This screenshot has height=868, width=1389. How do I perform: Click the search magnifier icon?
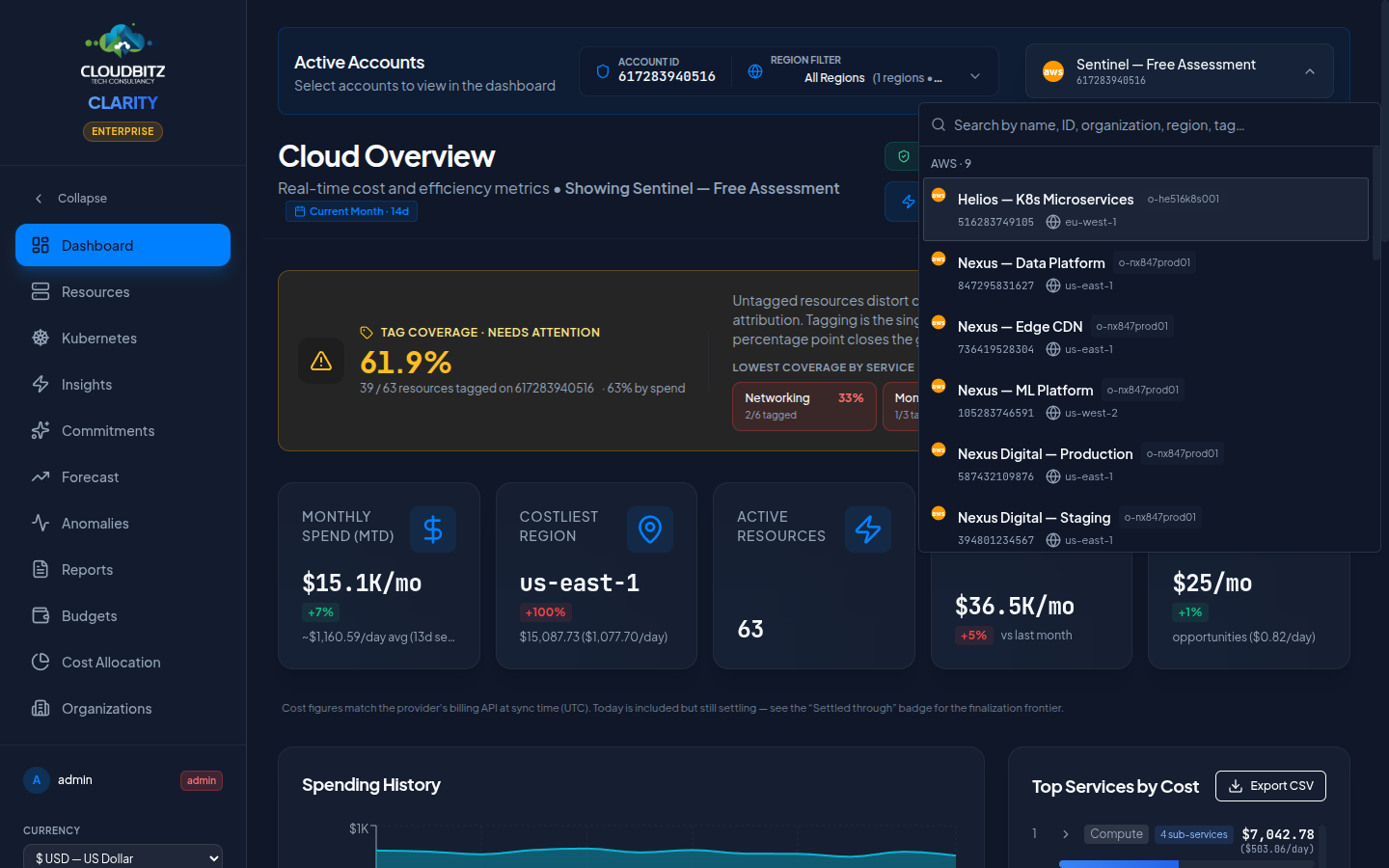938,124
